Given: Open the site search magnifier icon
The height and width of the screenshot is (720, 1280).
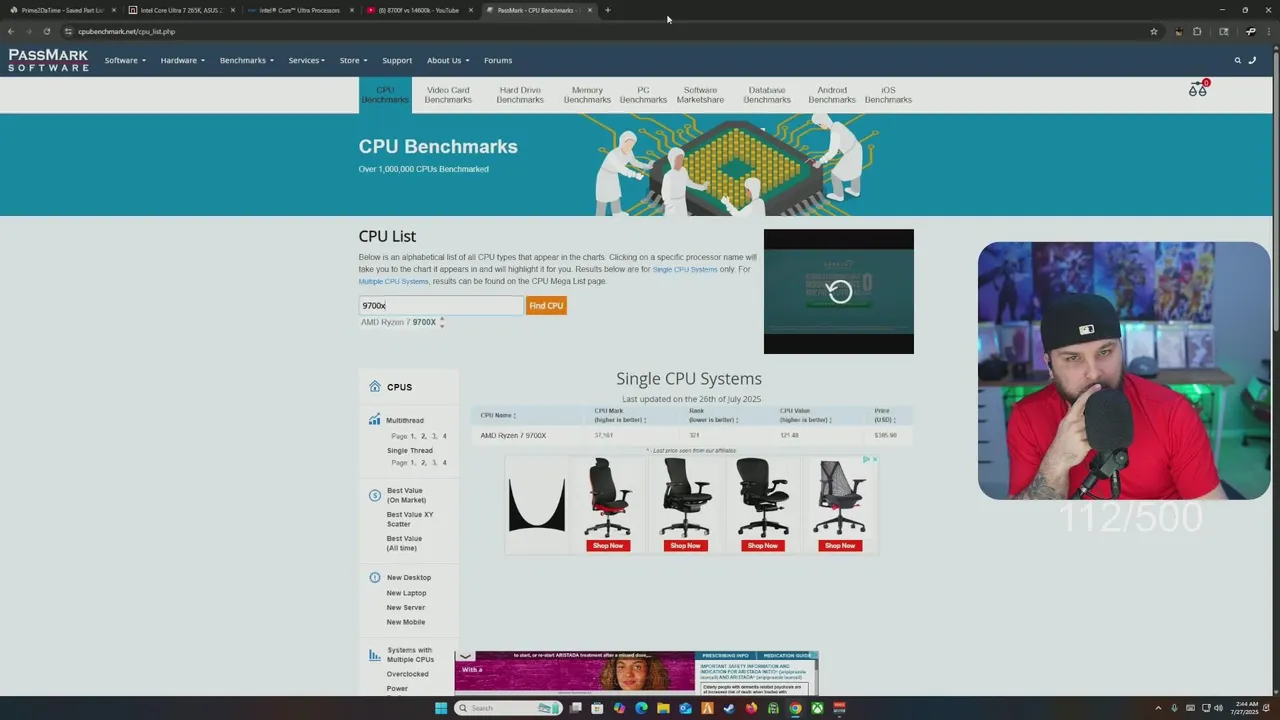Looking at the screenshot, I should point(1237,60).
